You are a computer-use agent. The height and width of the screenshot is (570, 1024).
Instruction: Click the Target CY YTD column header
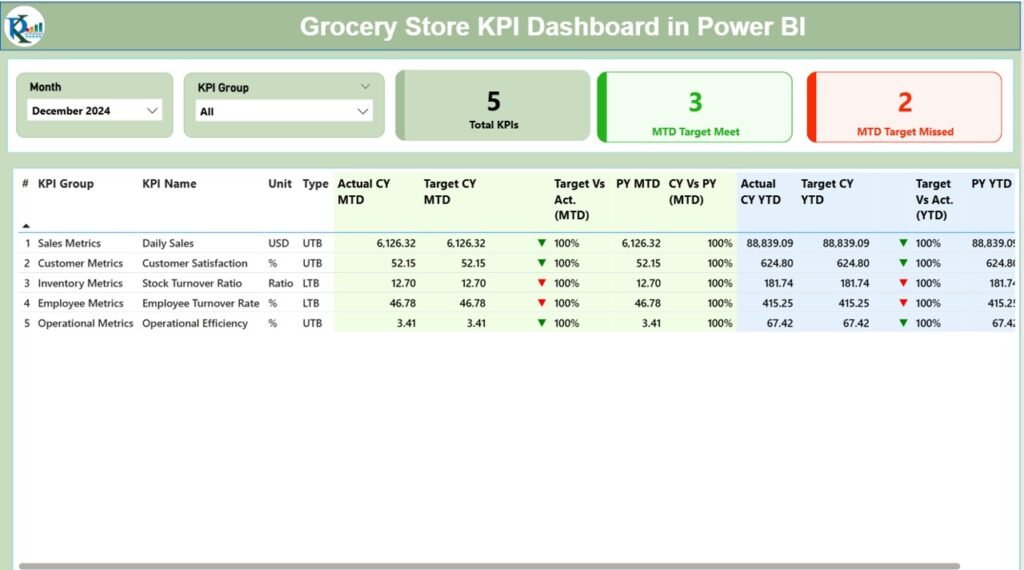(827, 192)
